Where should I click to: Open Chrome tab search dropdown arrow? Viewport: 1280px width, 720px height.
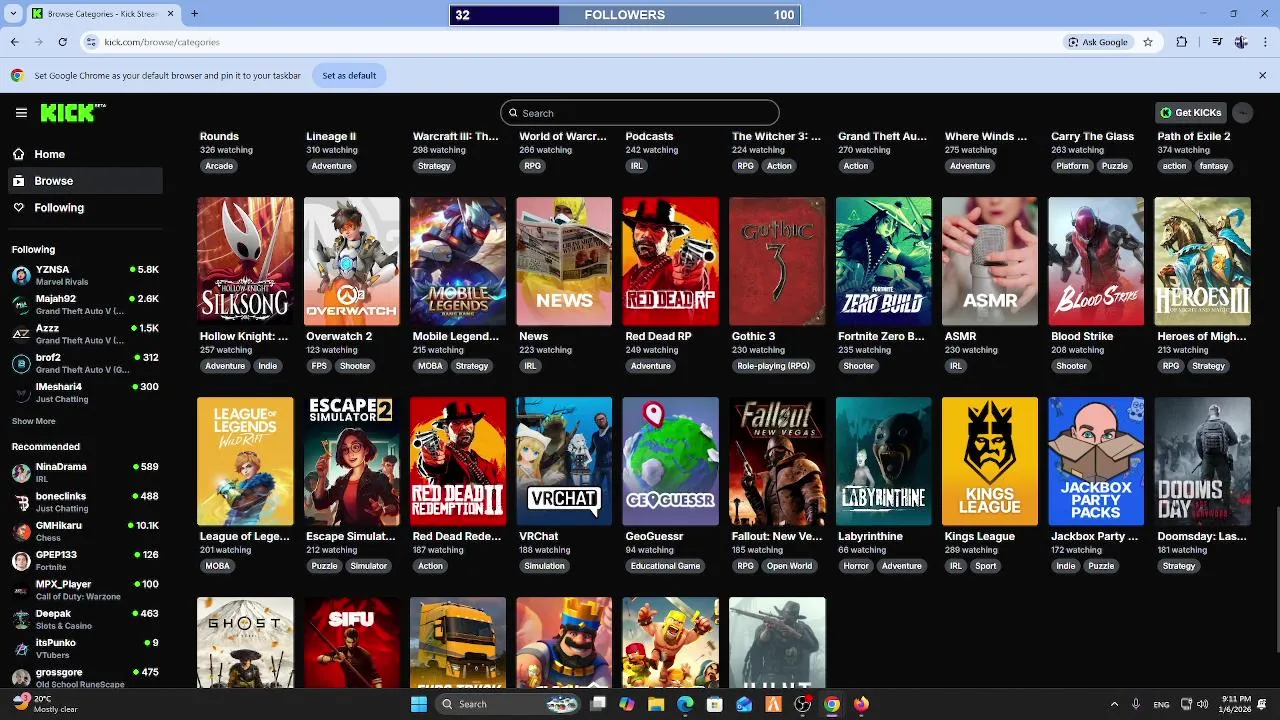tap(13, 14)
